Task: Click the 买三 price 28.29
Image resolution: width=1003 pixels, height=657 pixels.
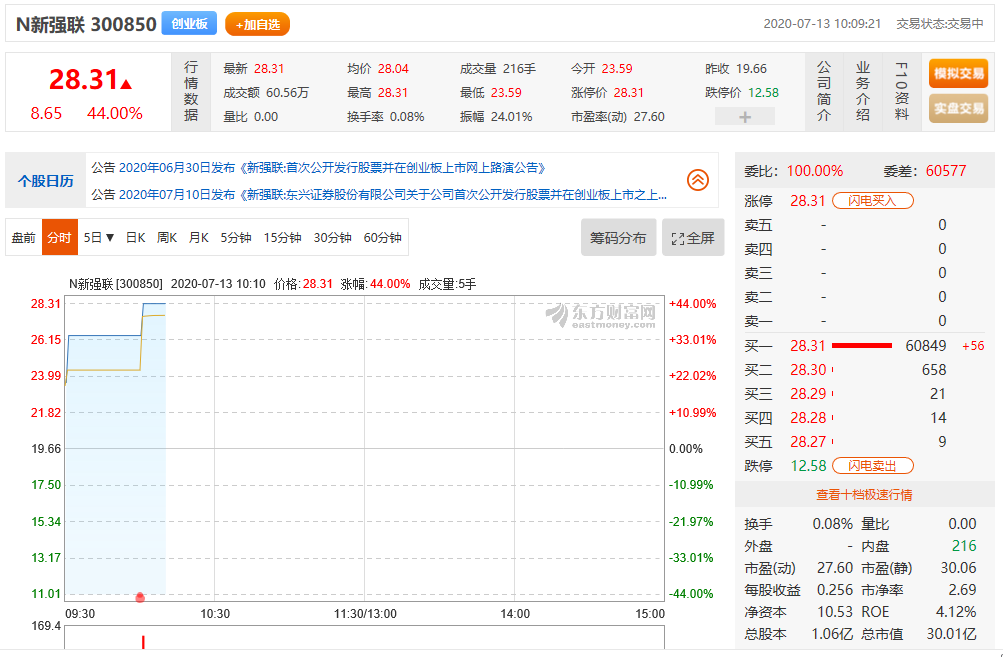Action: tap(808, 394)
